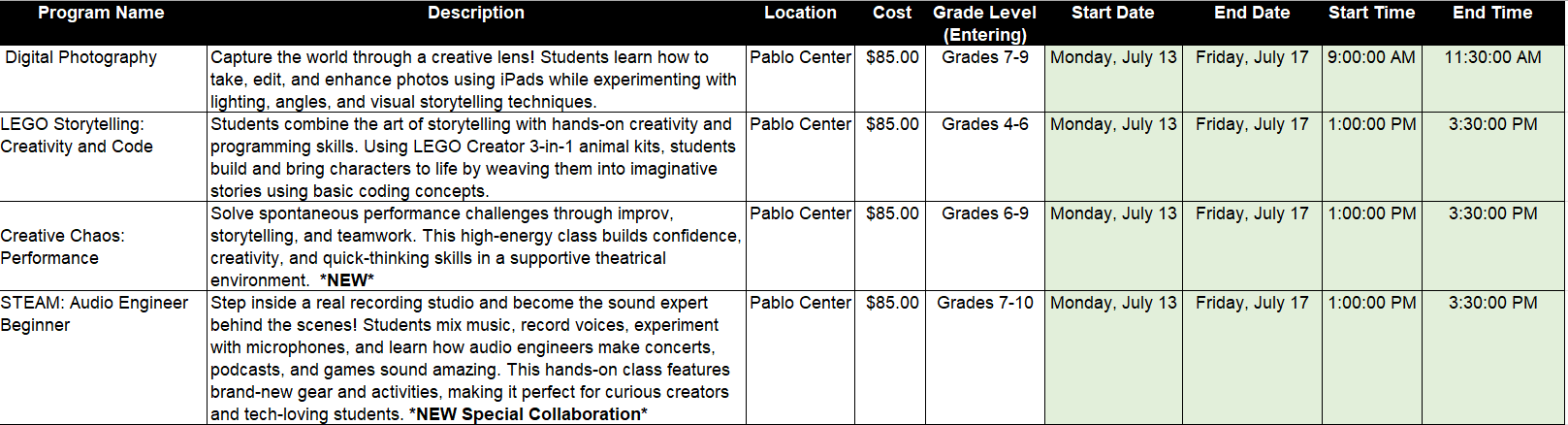This screenshot has width=1568, height=425.
Task: Click the Program Name column header
Action: [101, 14]
